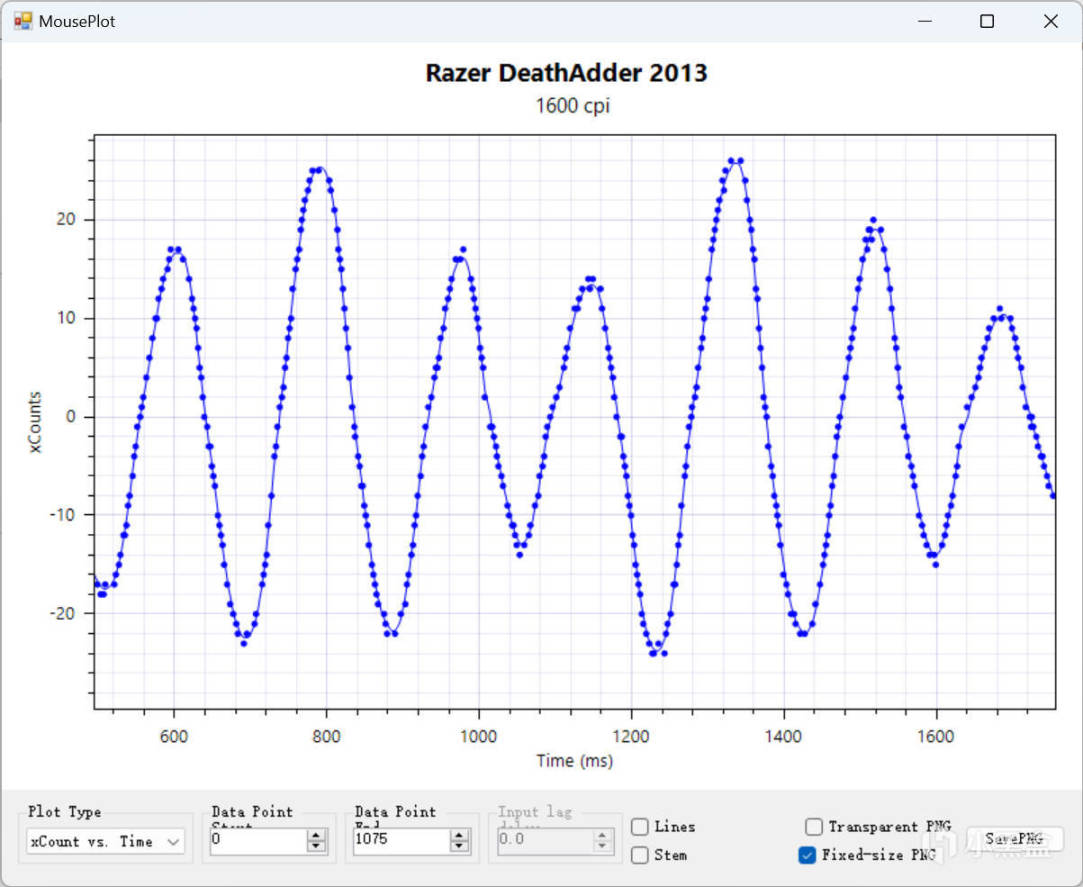
Task: Click the Data Point Start input field
Action: click(257, 842)
